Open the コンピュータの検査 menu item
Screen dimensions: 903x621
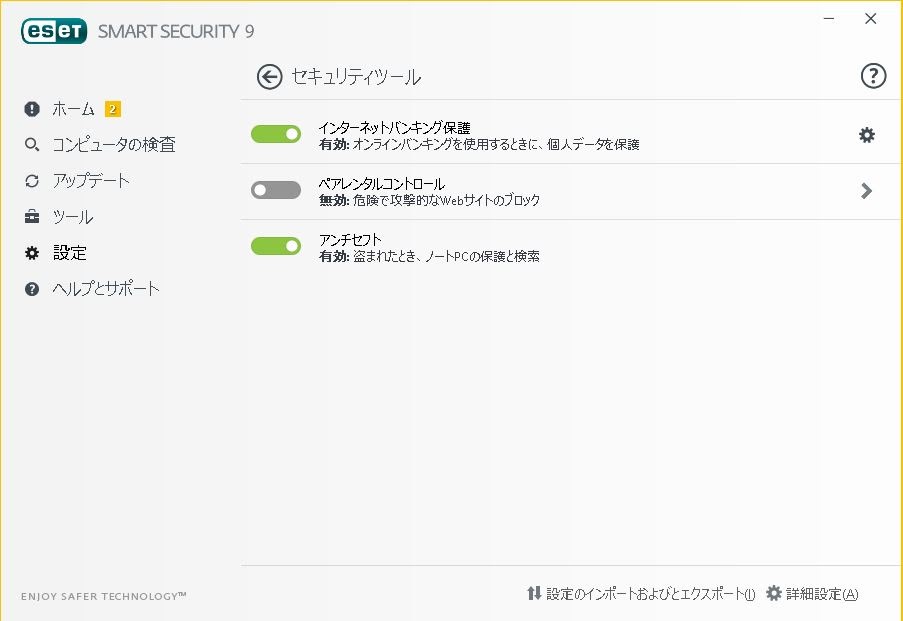(x=113, y=145)
